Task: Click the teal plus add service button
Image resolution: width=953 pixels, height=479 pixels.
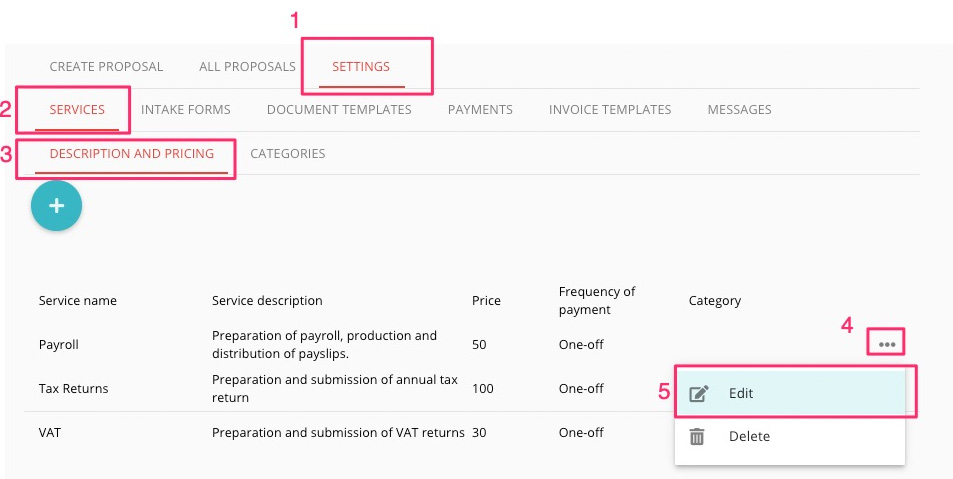Action: tap(57, 205)
